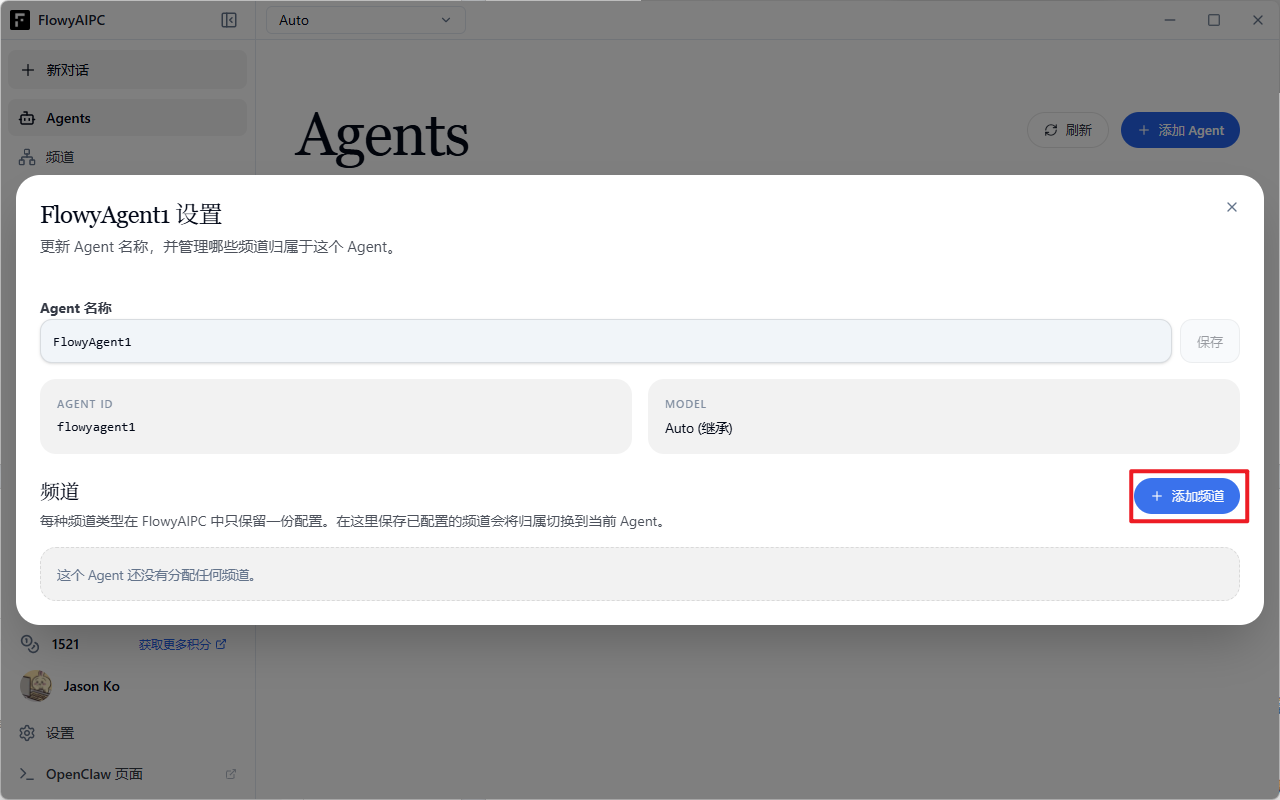
Task: Open the Auto model dropdown
Action: [x=365, y=20]
